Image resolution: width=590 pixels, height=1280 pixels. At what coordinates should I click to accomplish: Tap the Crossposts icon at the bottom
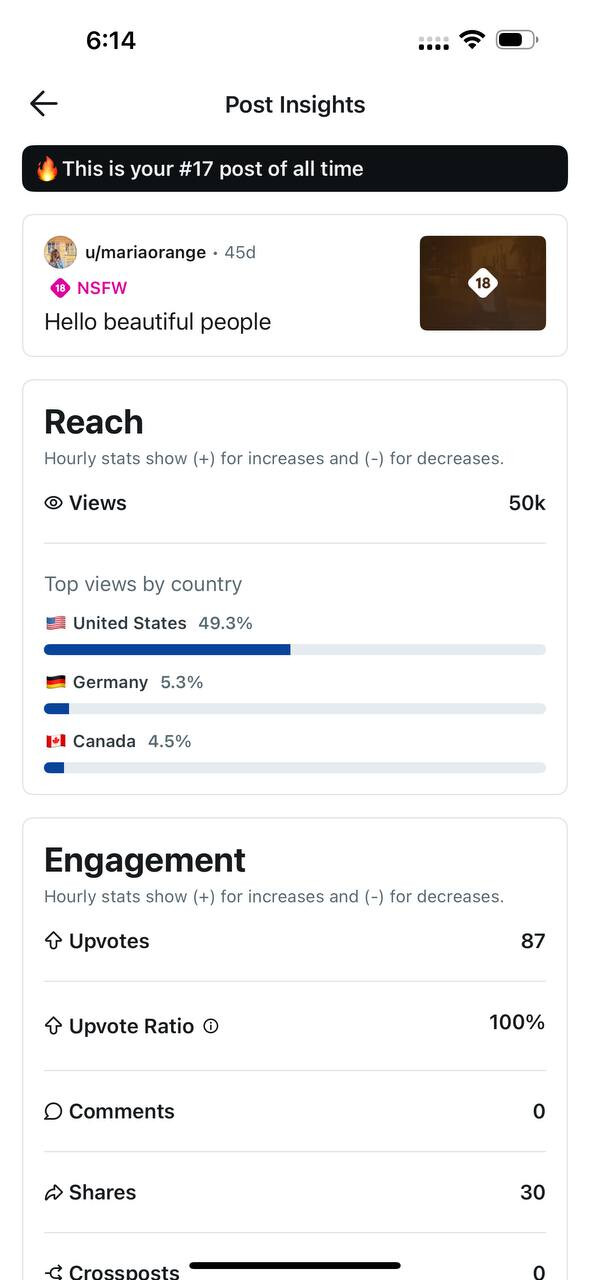pos(54,1272)
